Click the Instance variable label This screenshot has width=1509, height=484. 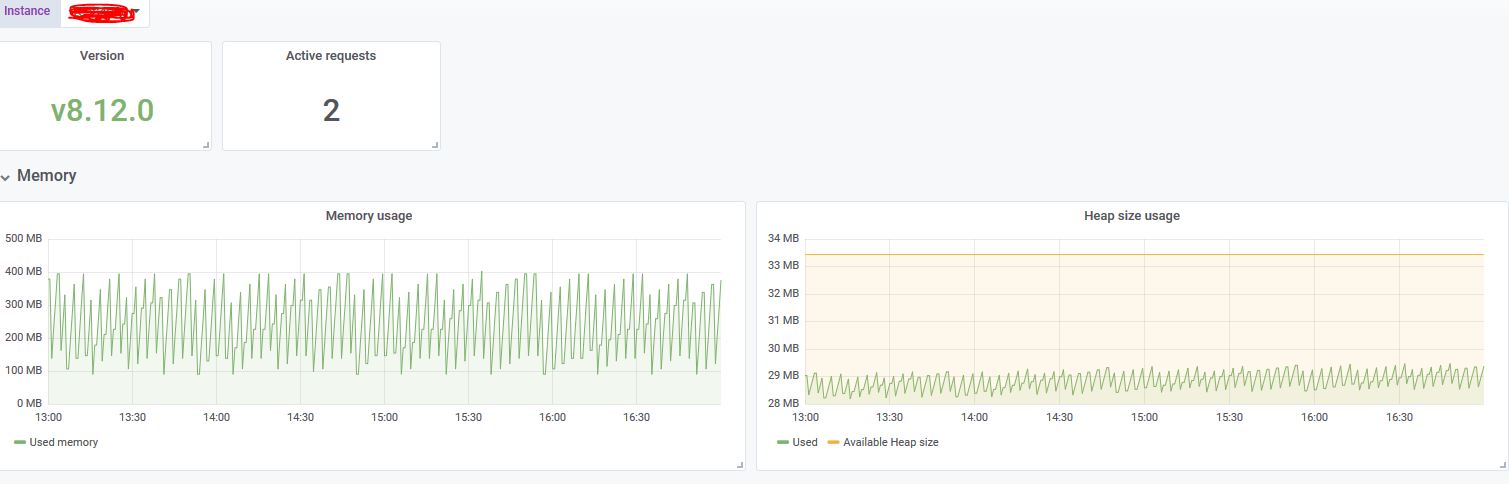pos(27,12)
